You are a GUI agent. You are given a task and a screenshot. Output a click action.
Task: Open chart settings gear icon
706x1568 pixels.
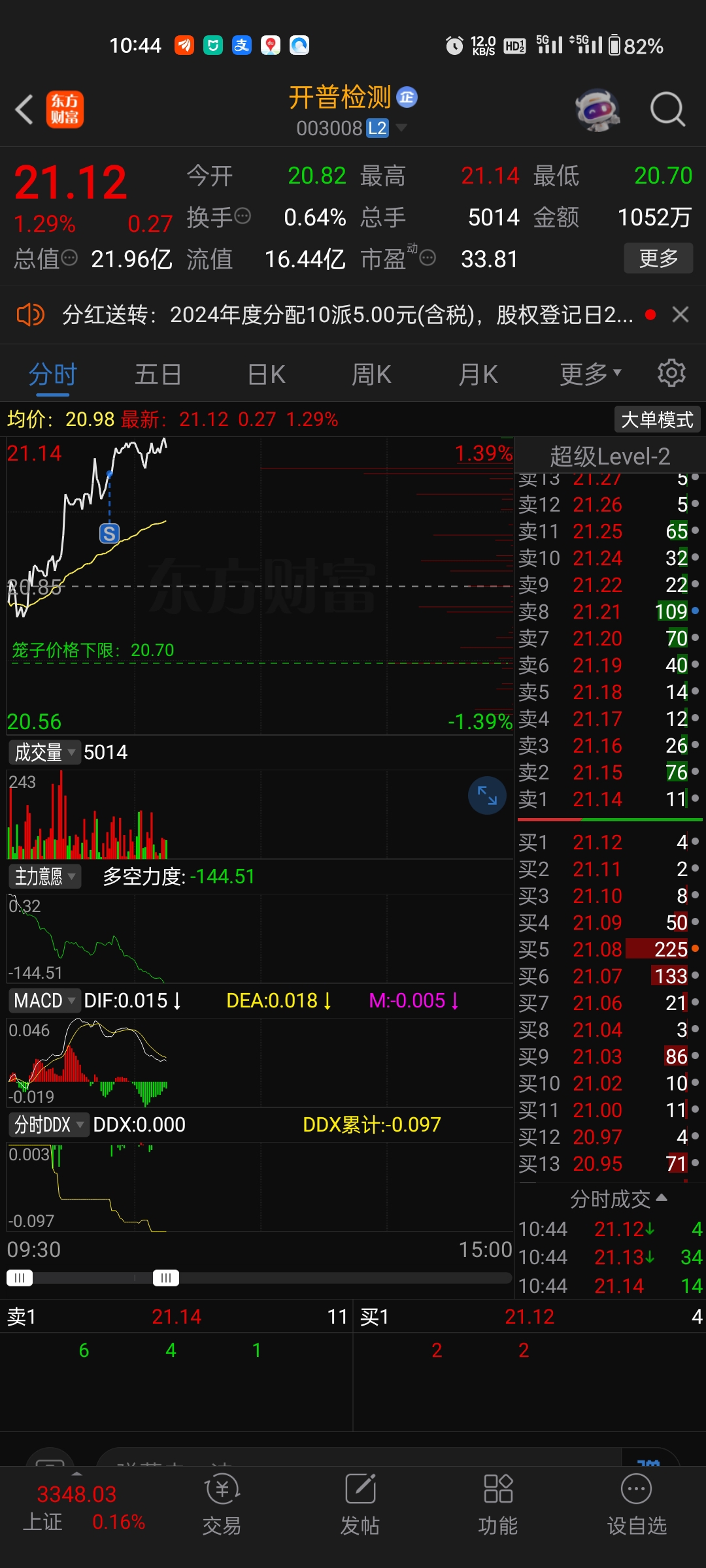click(671, 374)
